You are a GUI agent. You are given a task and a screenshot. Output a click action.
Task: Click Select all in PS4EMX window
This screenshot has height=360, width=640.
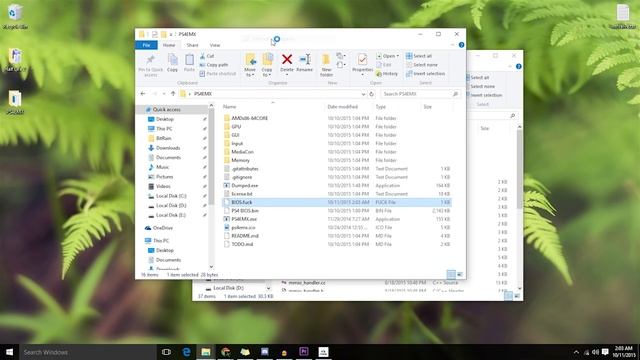coord(419,56)
